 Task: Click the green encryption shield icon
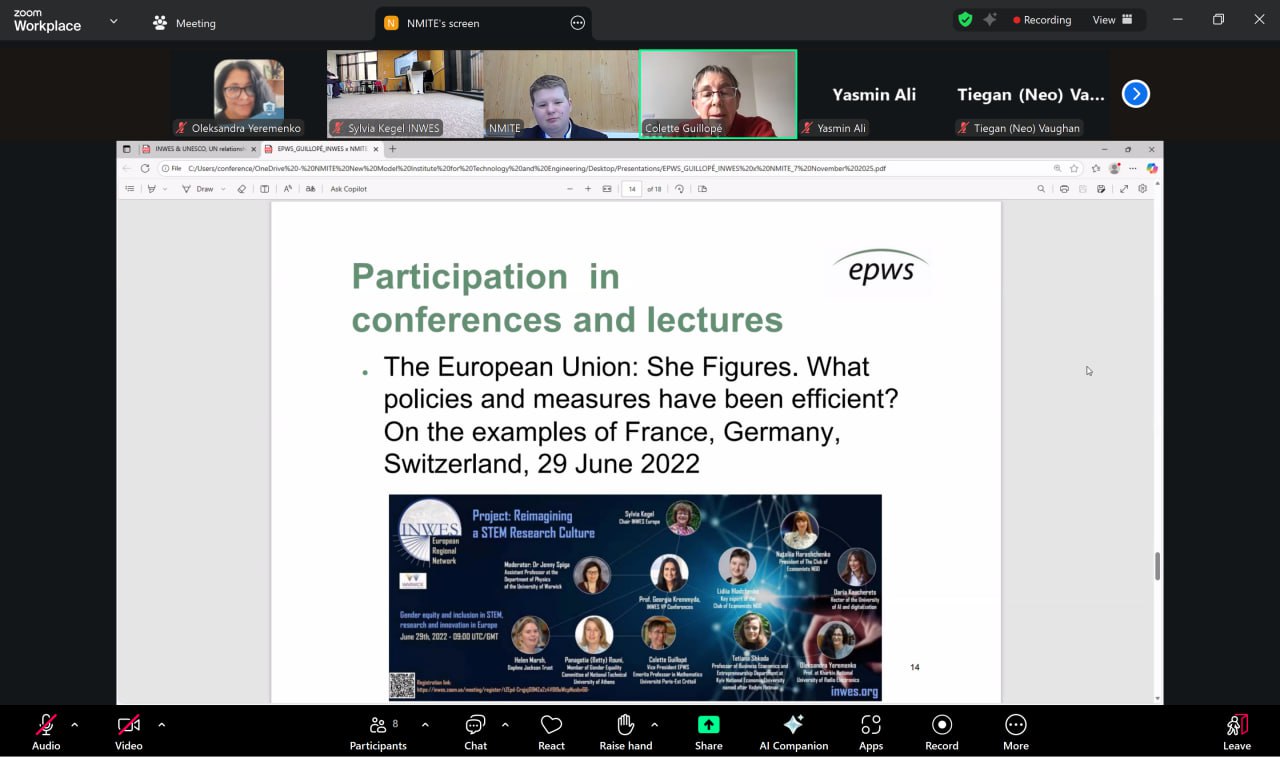coord(965,20)
